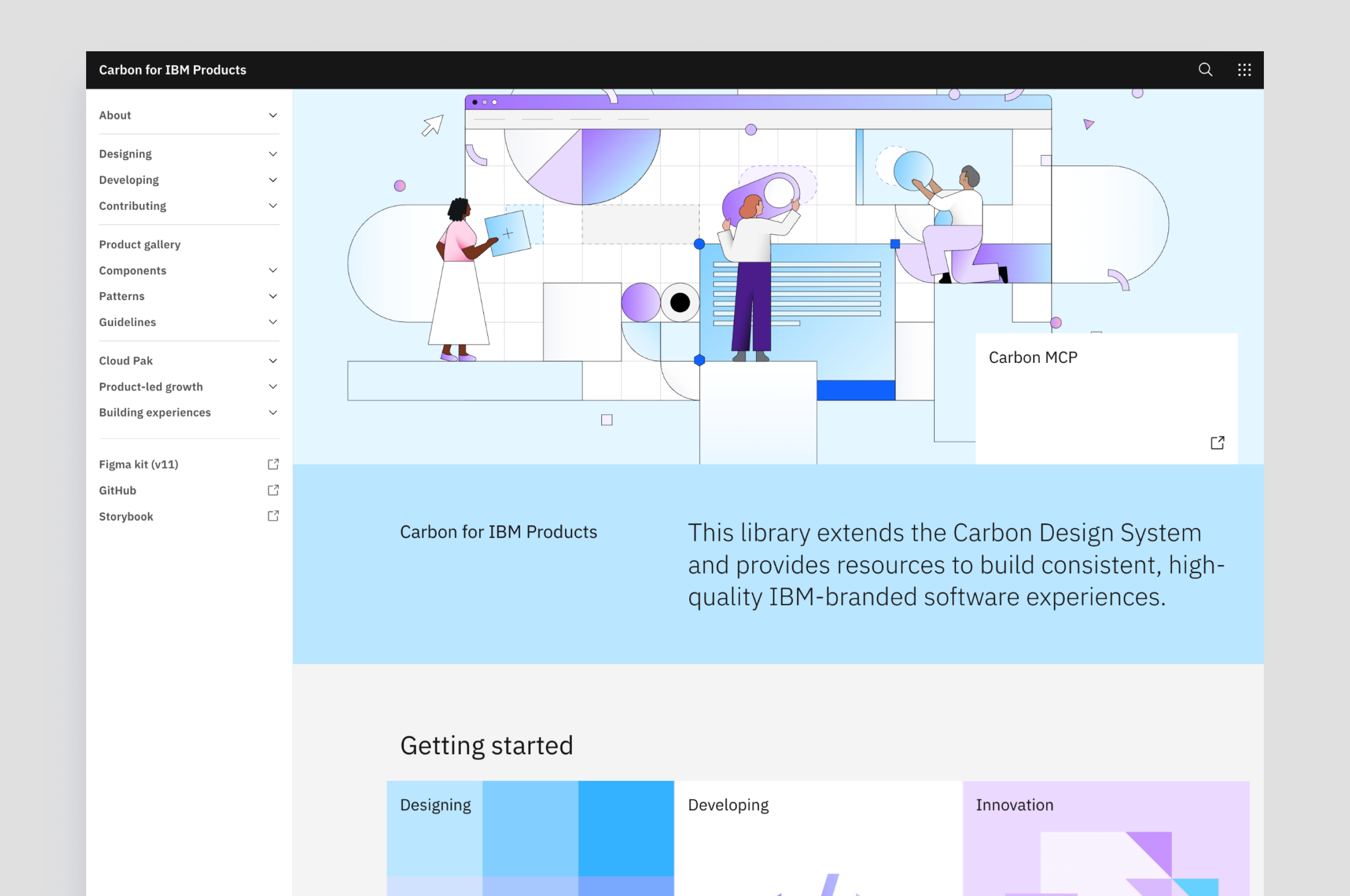Expand the About section chevron
This screenshot has height=896, width=1350.
[x=273, y=115]
